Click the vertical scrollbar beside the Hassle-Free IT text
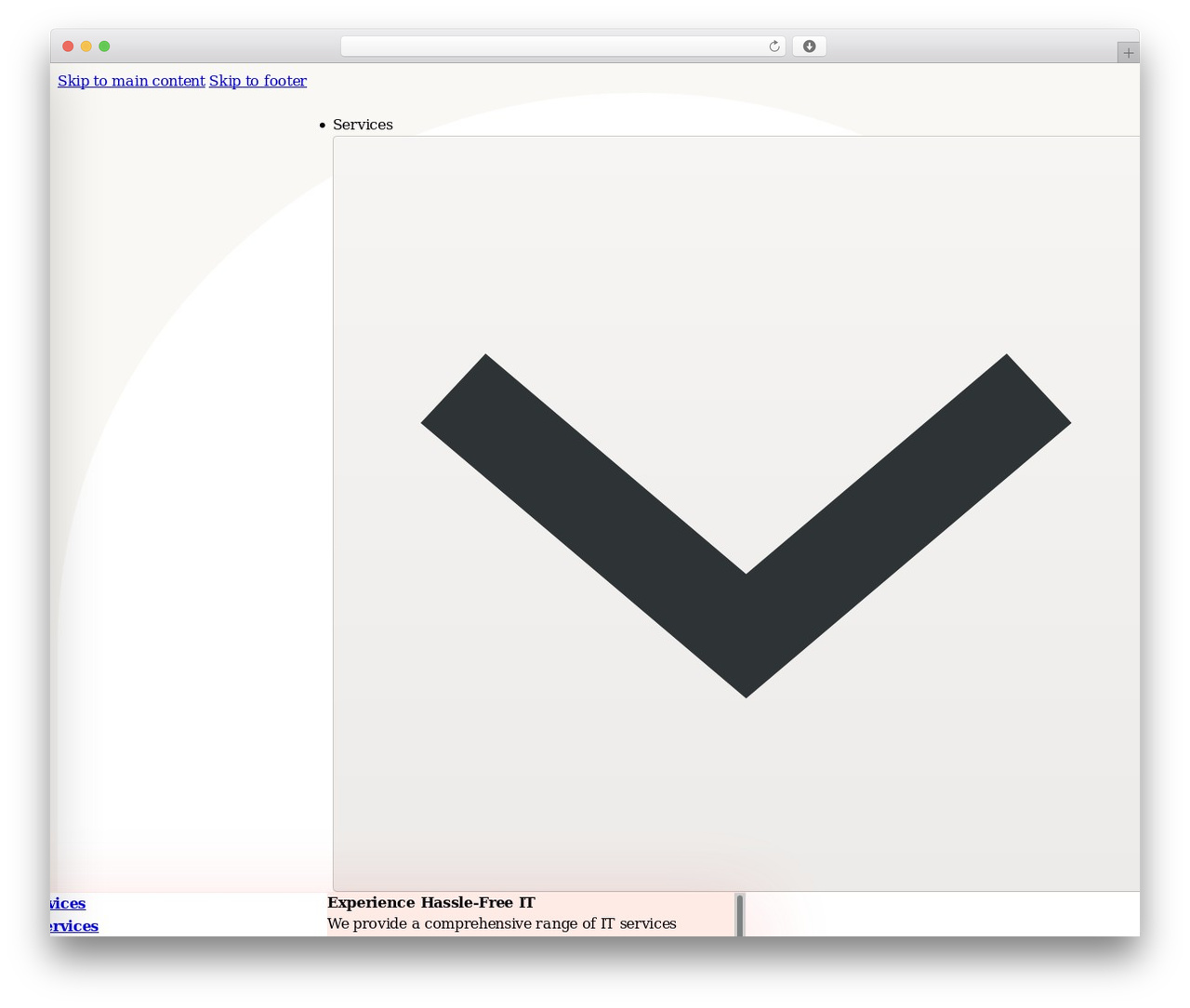The height and width of the screenshot is (1008, 1190). click(740, 915)
